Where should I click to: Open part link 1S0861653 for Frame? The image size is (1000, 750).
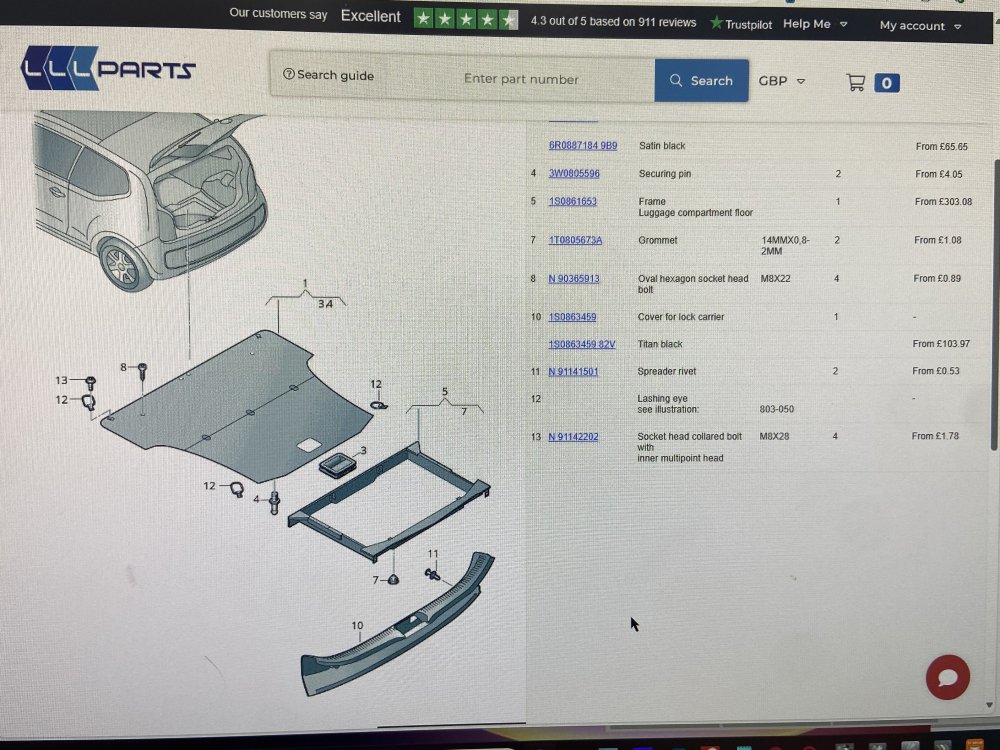click(x=573, y=201)
